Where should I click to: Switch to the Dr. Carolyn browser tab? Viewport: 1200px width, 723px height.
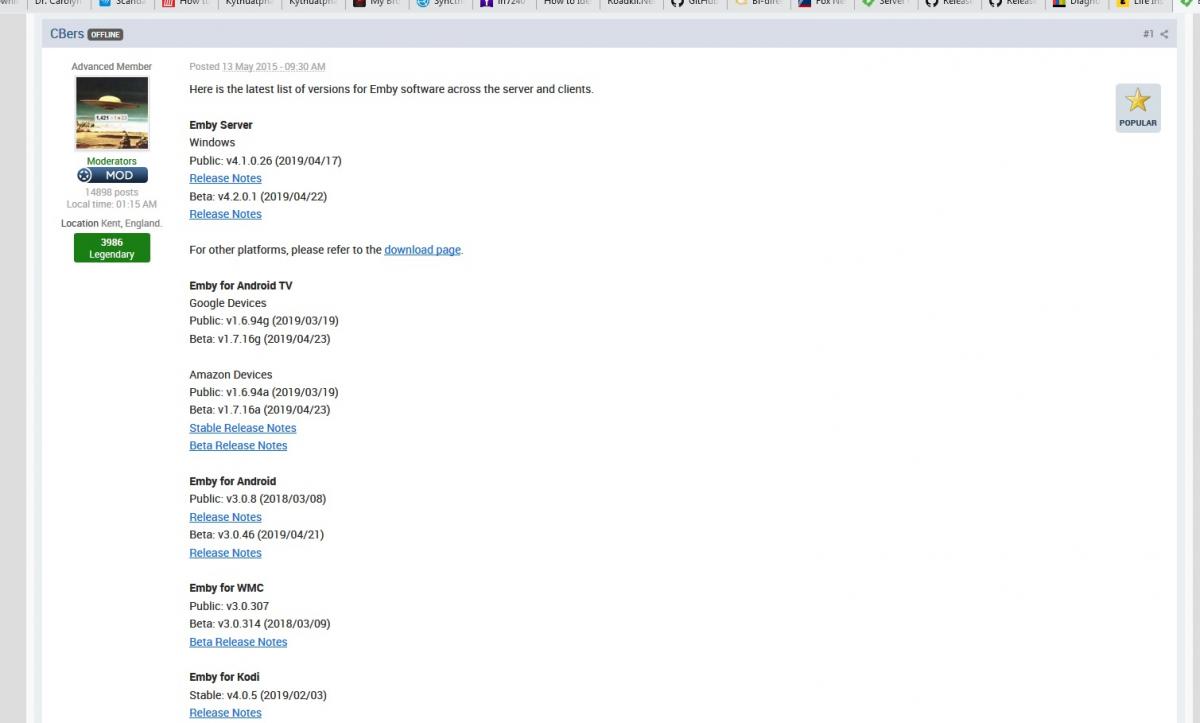57,4
